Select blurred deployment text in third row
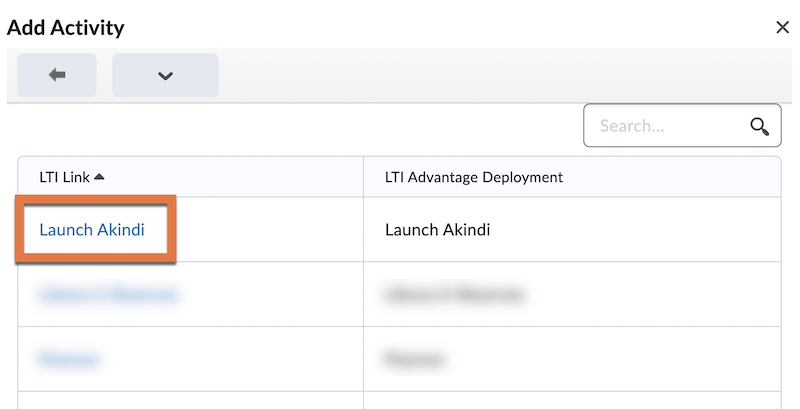Screen dimensions: 800x409 point(415,358)
